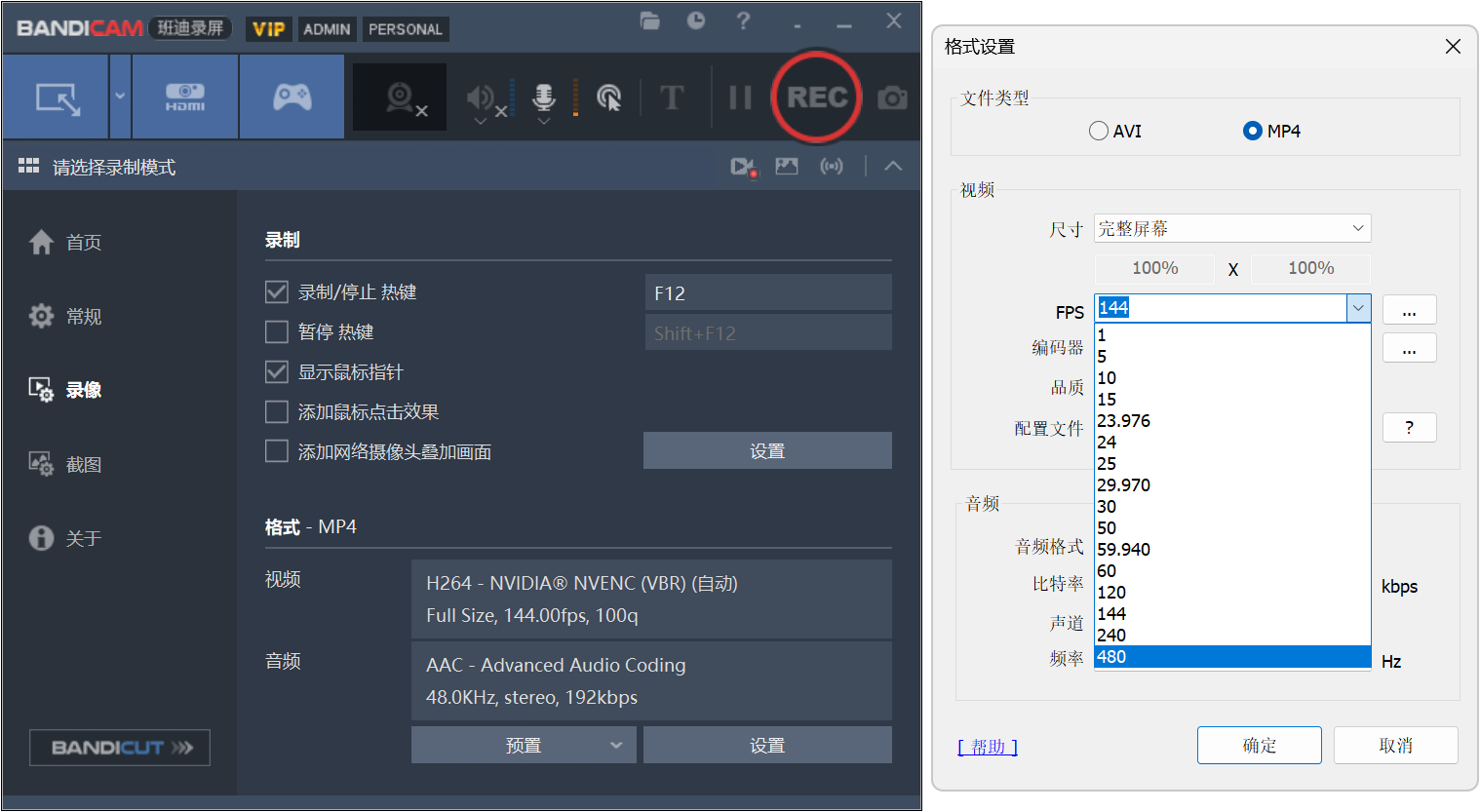Go to the 首页 home tab
Viewport: 1480px width, 812px height.
click(x=65, y=242)
